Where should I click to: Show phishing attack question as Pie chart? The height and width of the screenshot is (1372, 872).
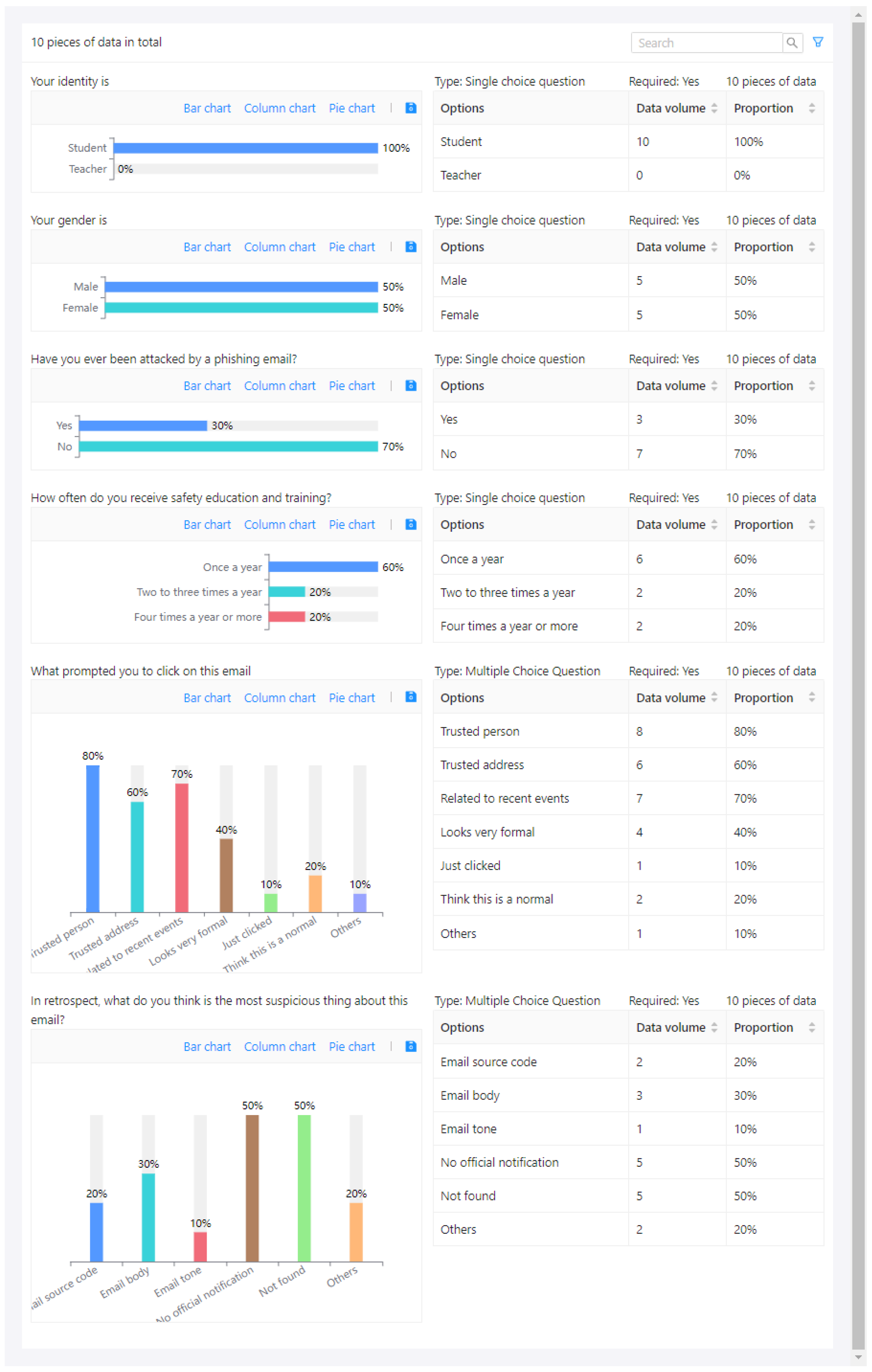(x=352, y=386)
